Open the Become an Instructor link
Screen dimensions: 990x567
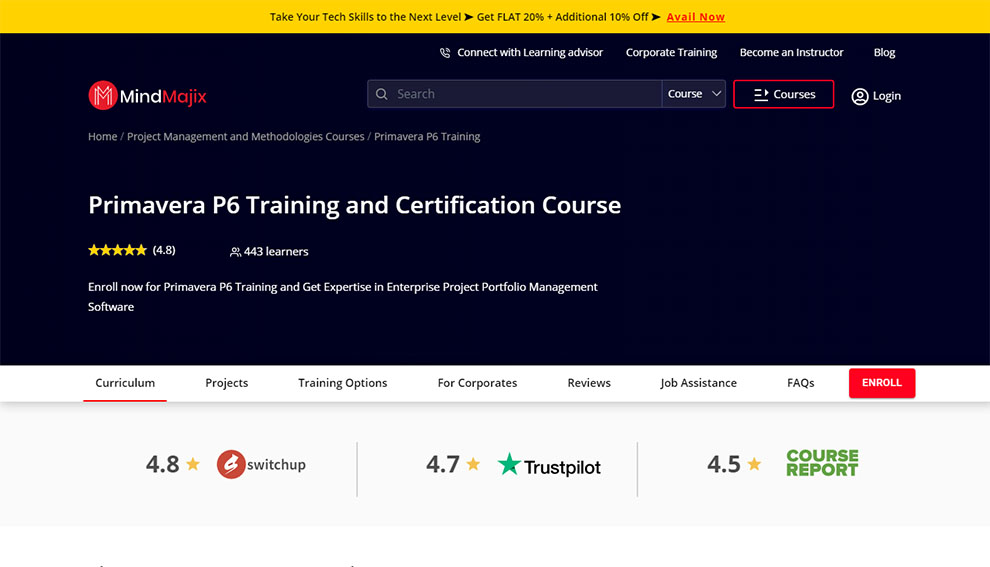(791, 52)
